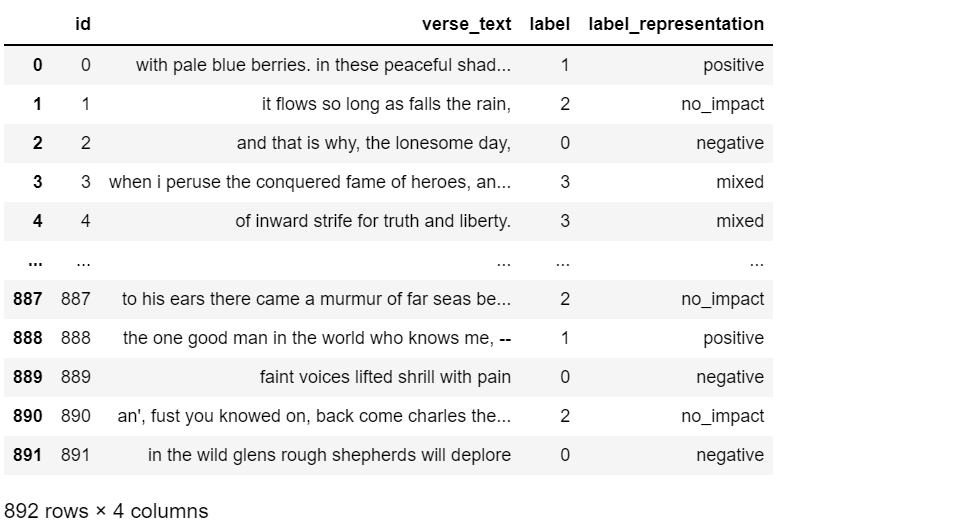Click the '892 rows × 4 columns' summary text
This screenshot has width=974, height=531.
(106, 511)
